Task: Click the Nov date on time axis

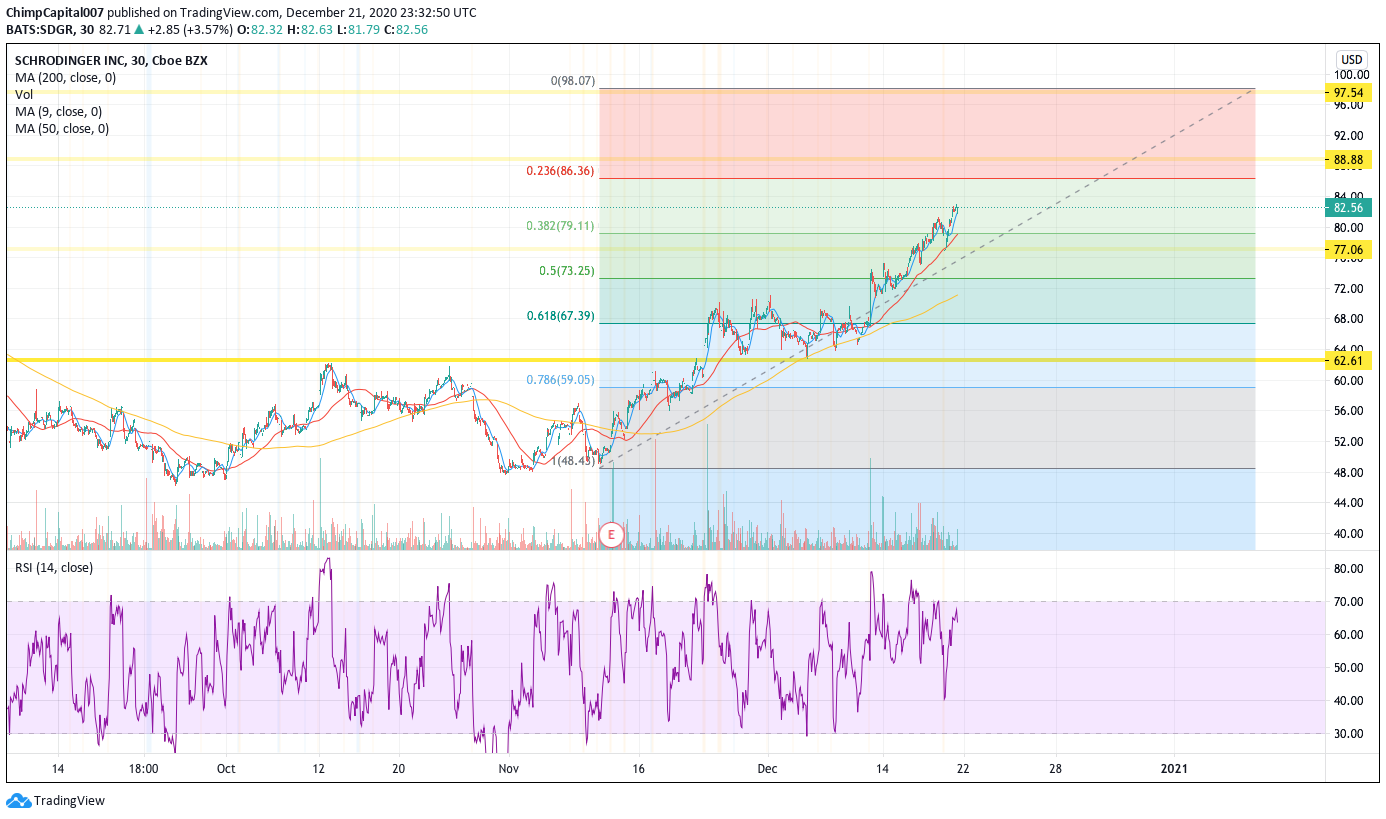Action: (x=509, y=768)
